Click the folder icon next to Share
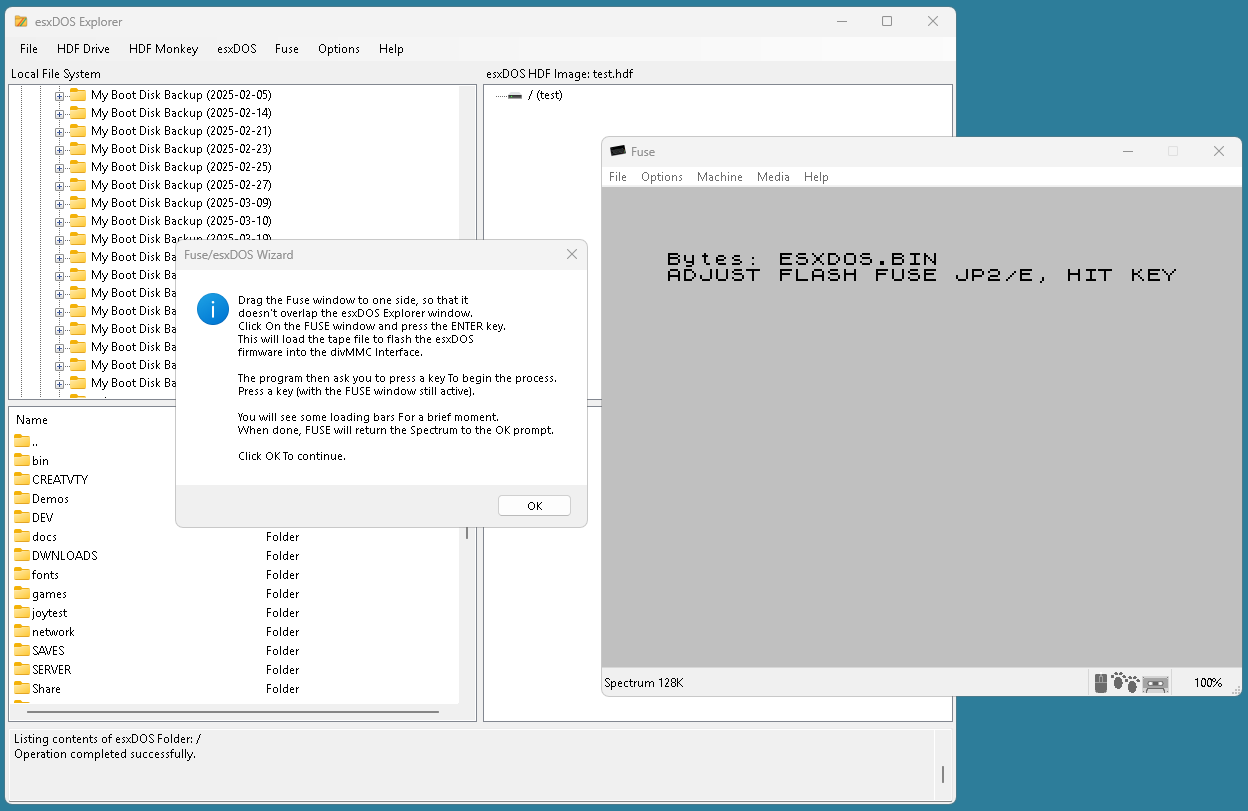Viewport: 1248px width, 811px height. point(22,688)
